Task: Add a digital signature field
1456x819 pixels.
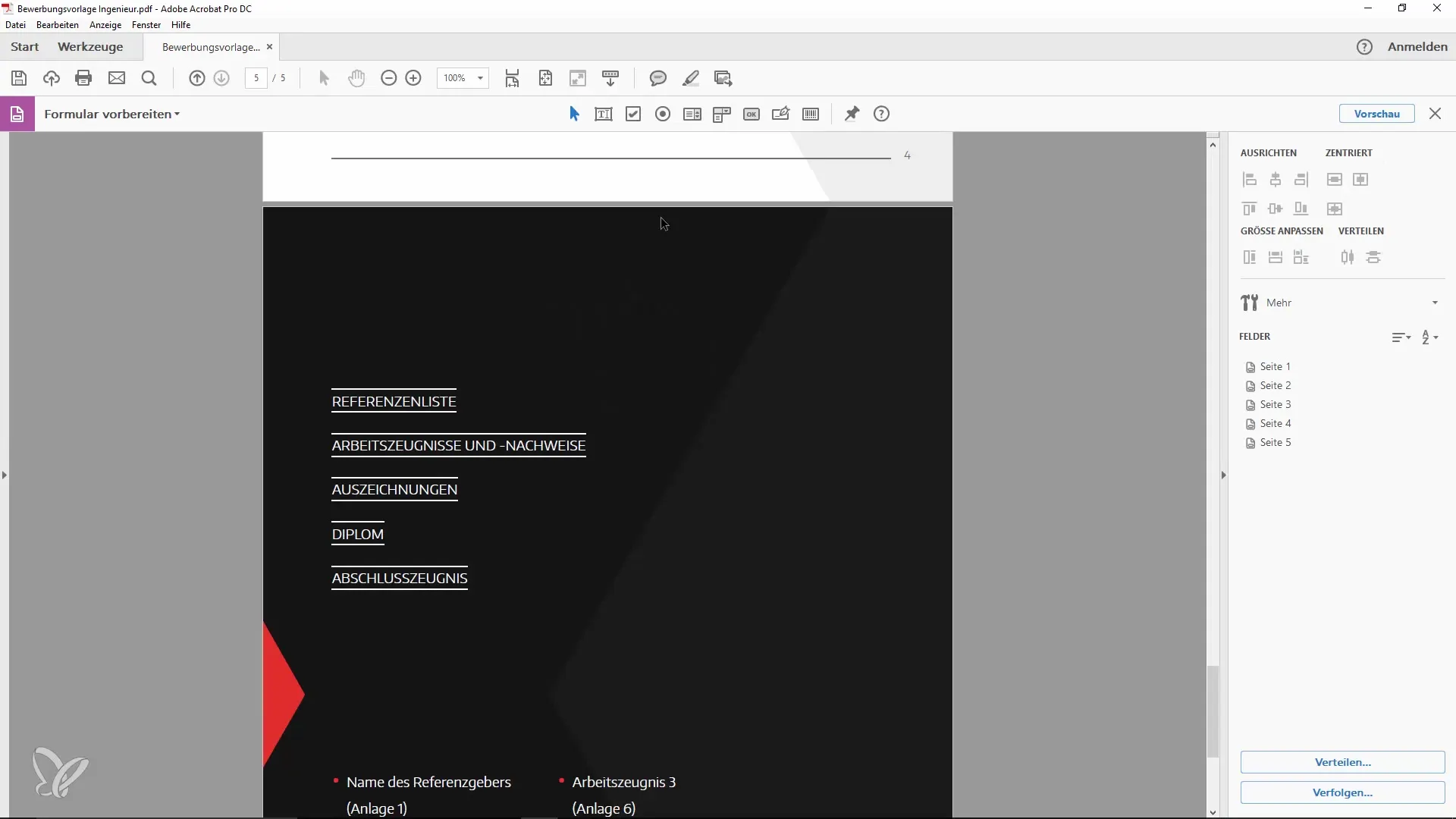Action: click(x=781, y=115)
